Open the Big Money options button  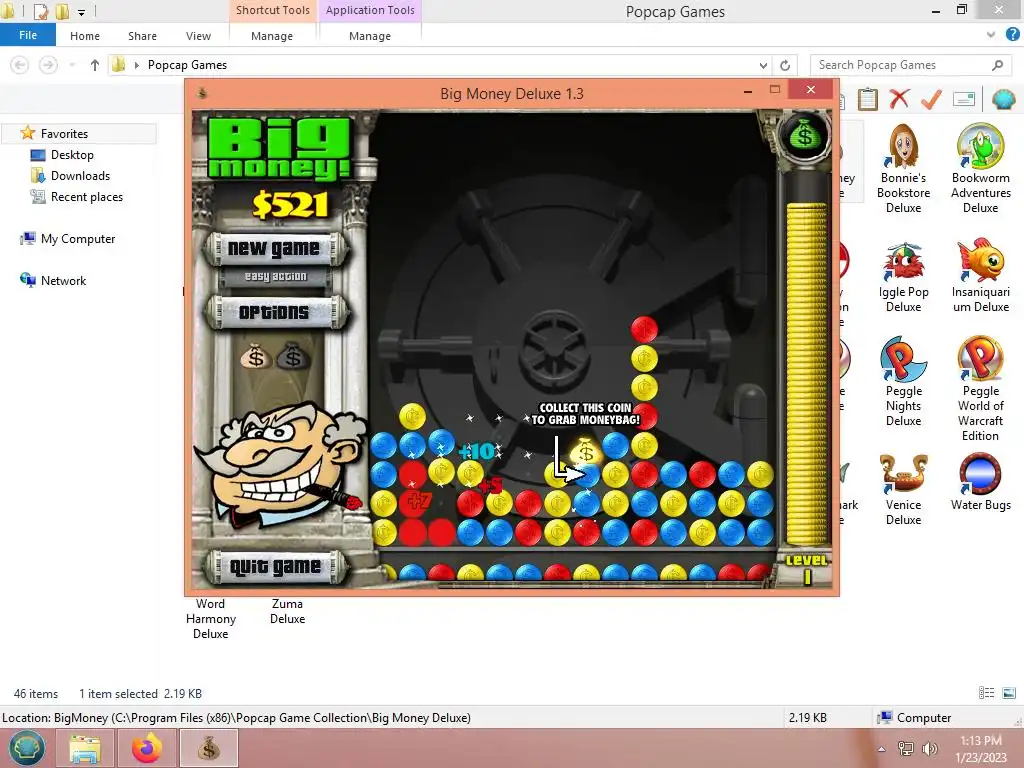click(274, 312)
